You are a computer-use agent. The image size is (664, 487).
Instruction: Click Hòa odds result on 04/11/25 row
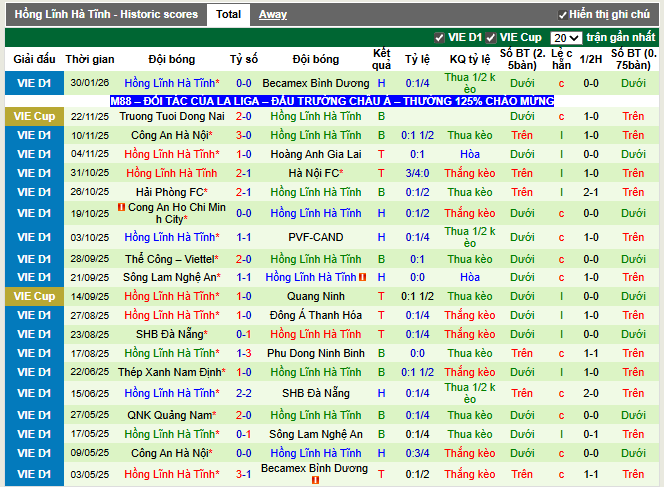pyautogui.click(x=470, y=154)
